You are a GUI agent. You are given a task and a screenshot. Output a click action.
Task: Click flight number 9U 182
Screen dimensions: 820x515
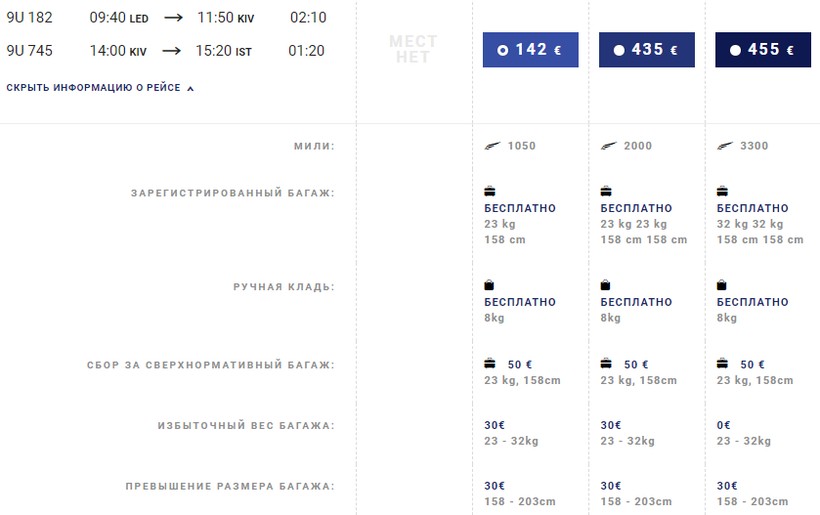pos(30,17)
